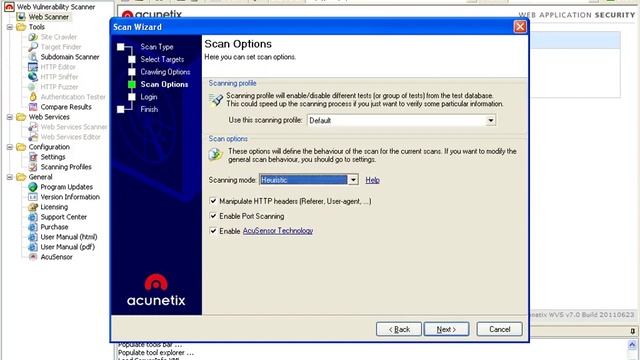Image resolution: width=640 pixels, height=360 pixels.
Task: Collapse the Web Services tree node
Action: point(10,117)
